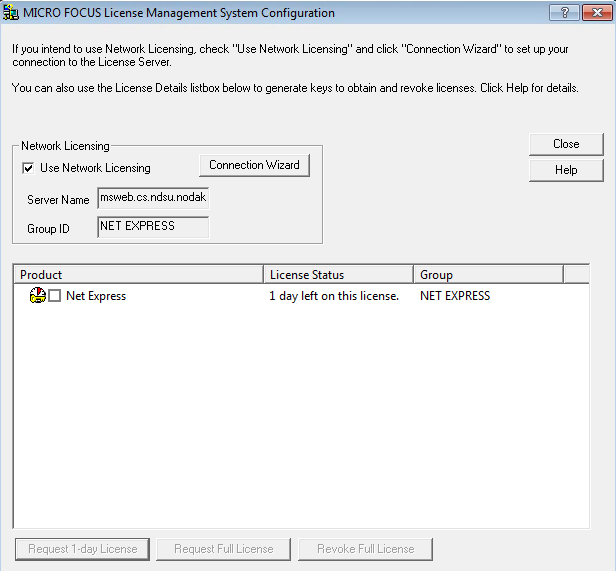Click the Net Express license clock icon
Screen dimensions: 616x571
pyautogui.click(x=38, y=296)
